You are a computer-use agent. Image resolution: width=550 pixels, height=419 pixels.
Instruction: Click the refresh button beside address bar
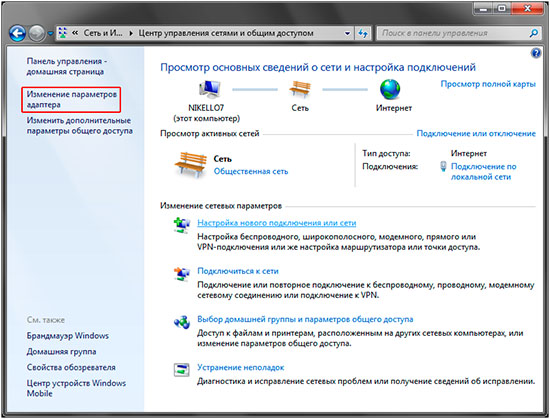pos(363,33)
